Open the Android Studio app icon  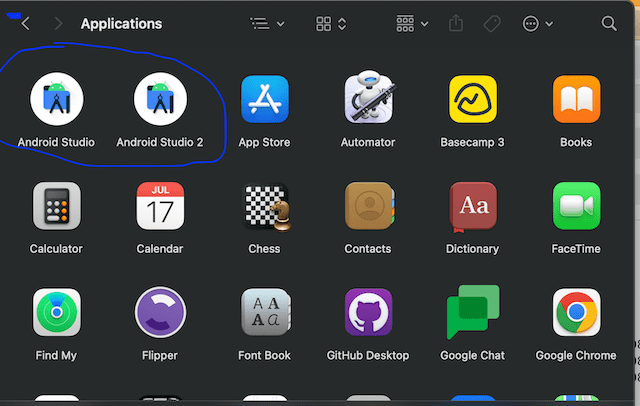57,99
